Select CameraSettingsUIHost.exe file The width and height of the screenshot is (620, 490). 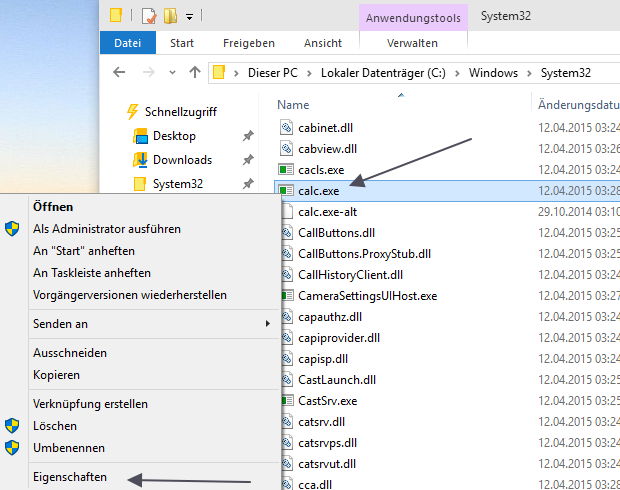click(368, 296)
